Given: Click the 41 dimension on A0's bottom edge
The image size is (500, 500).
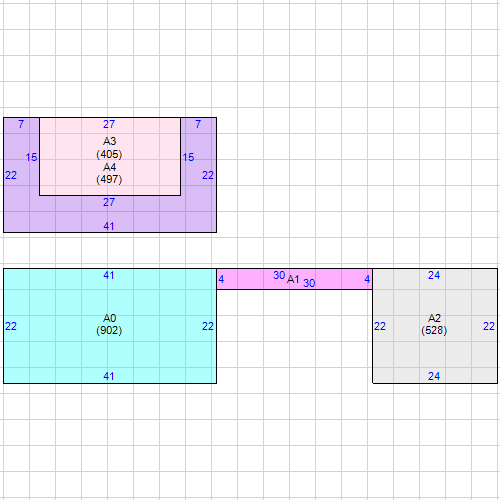Looking at the screenshot, I should [x=109, y=376].
